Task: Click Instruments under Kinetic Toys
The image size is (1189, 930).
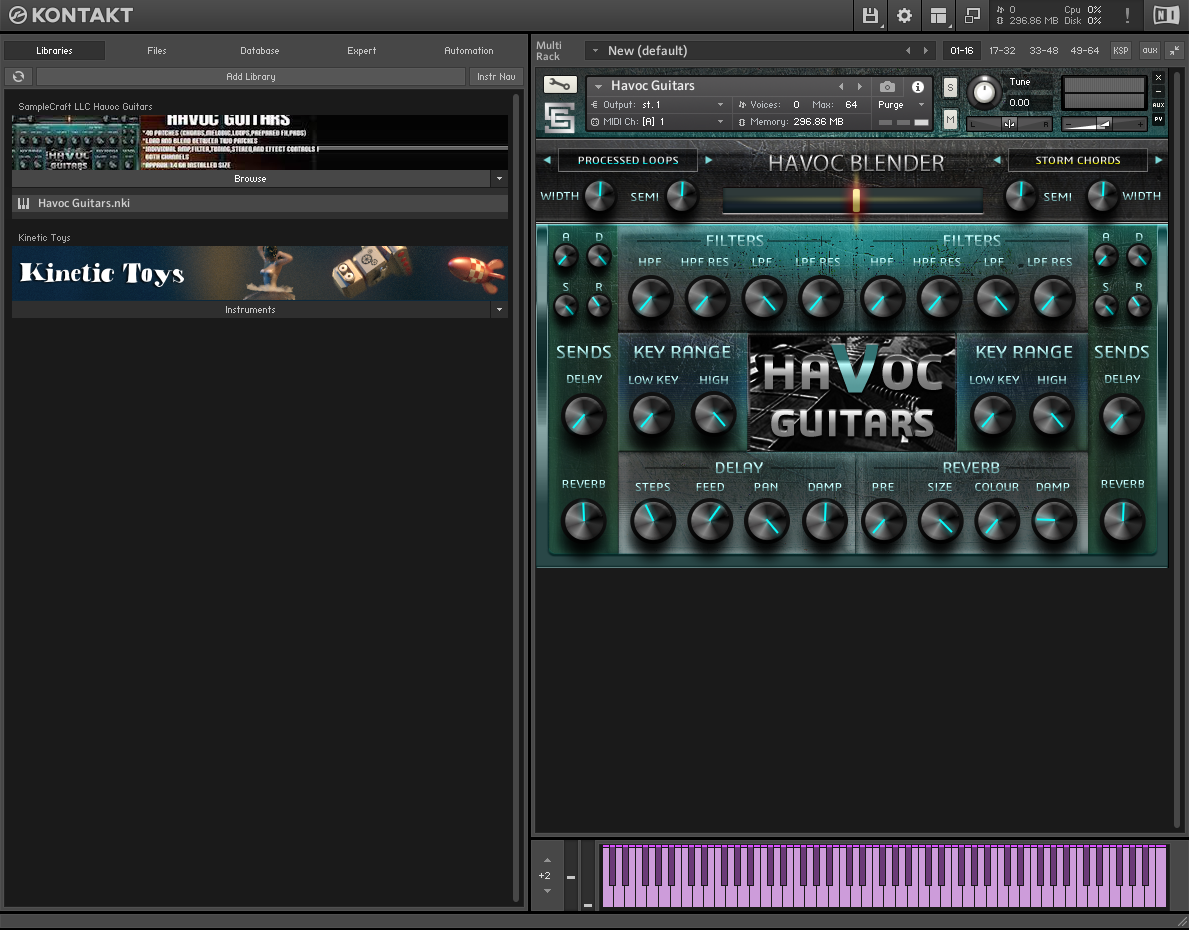Action: (251, 309)
